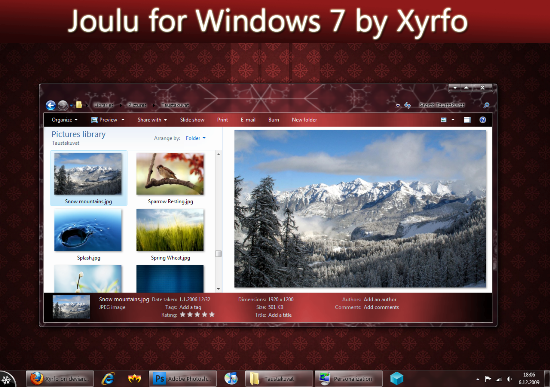Expand the arrow next to Preview
Image resolution: width=550 pixels, height=387 pixels.
point(123,120)
